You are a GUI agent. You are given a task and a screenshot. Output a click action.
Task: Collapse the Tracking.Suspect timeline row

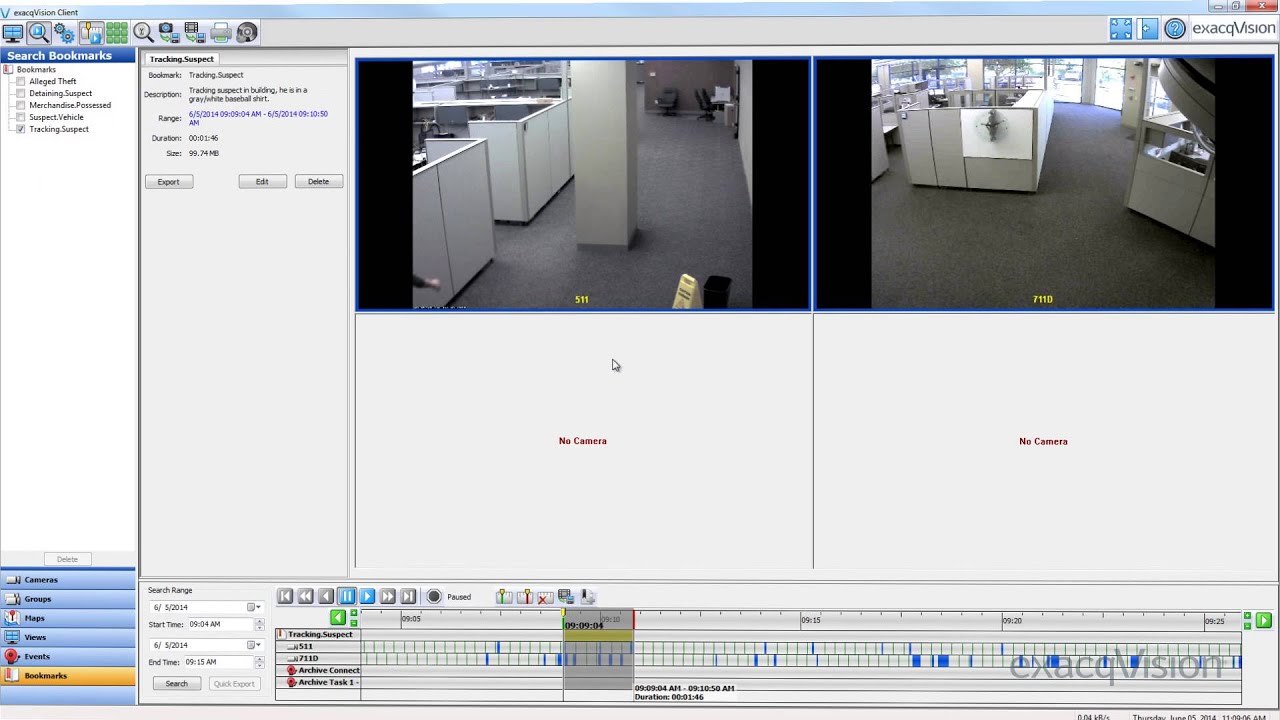[282, 634]
